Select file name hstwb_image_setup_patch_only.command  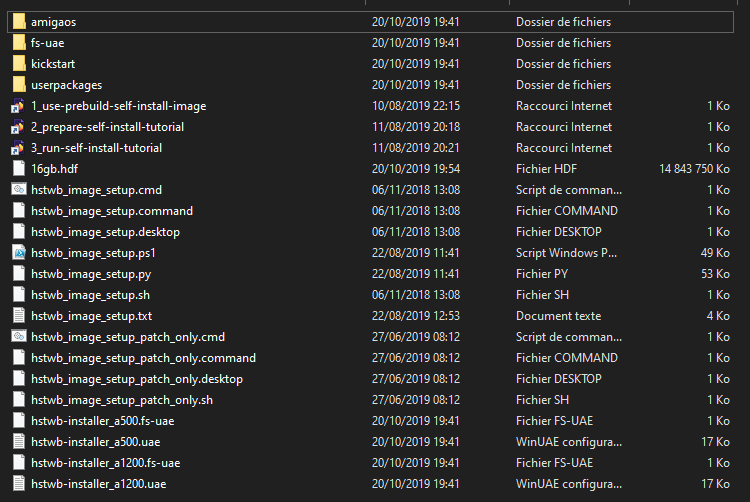tap(143, 359)
